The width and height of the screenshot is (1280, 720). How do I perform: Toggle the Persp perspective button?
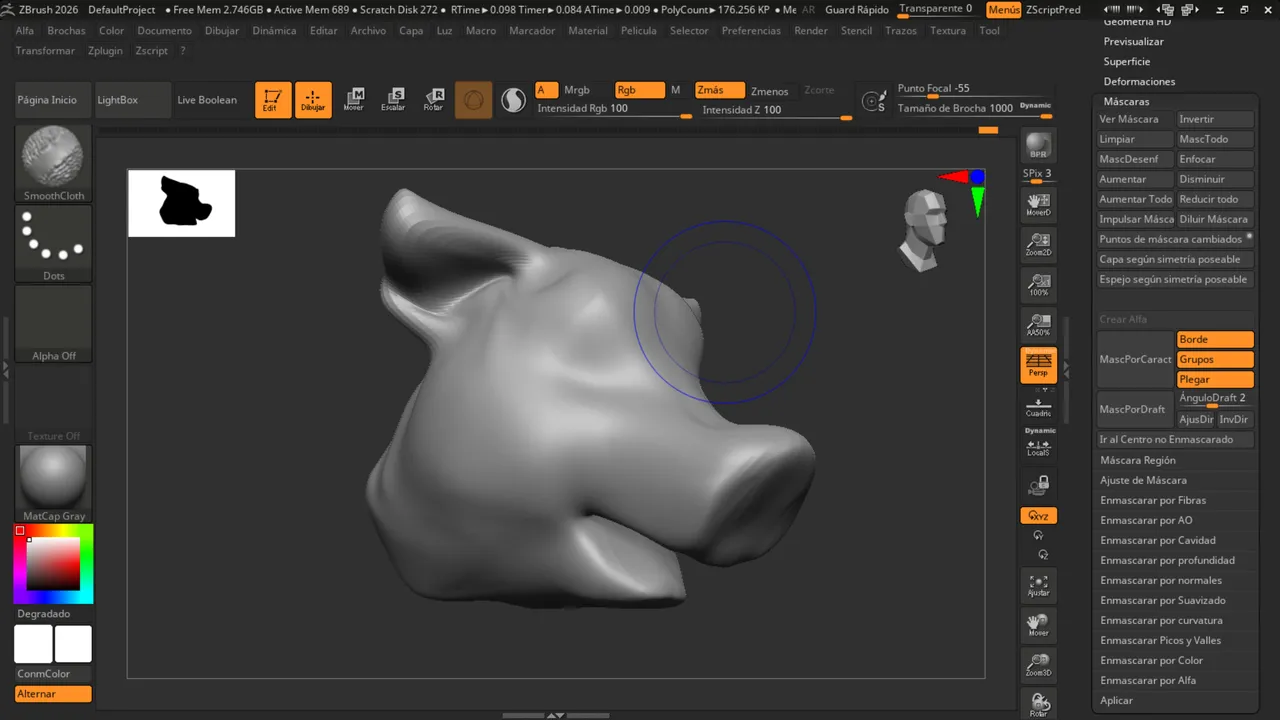(1039, 365)
